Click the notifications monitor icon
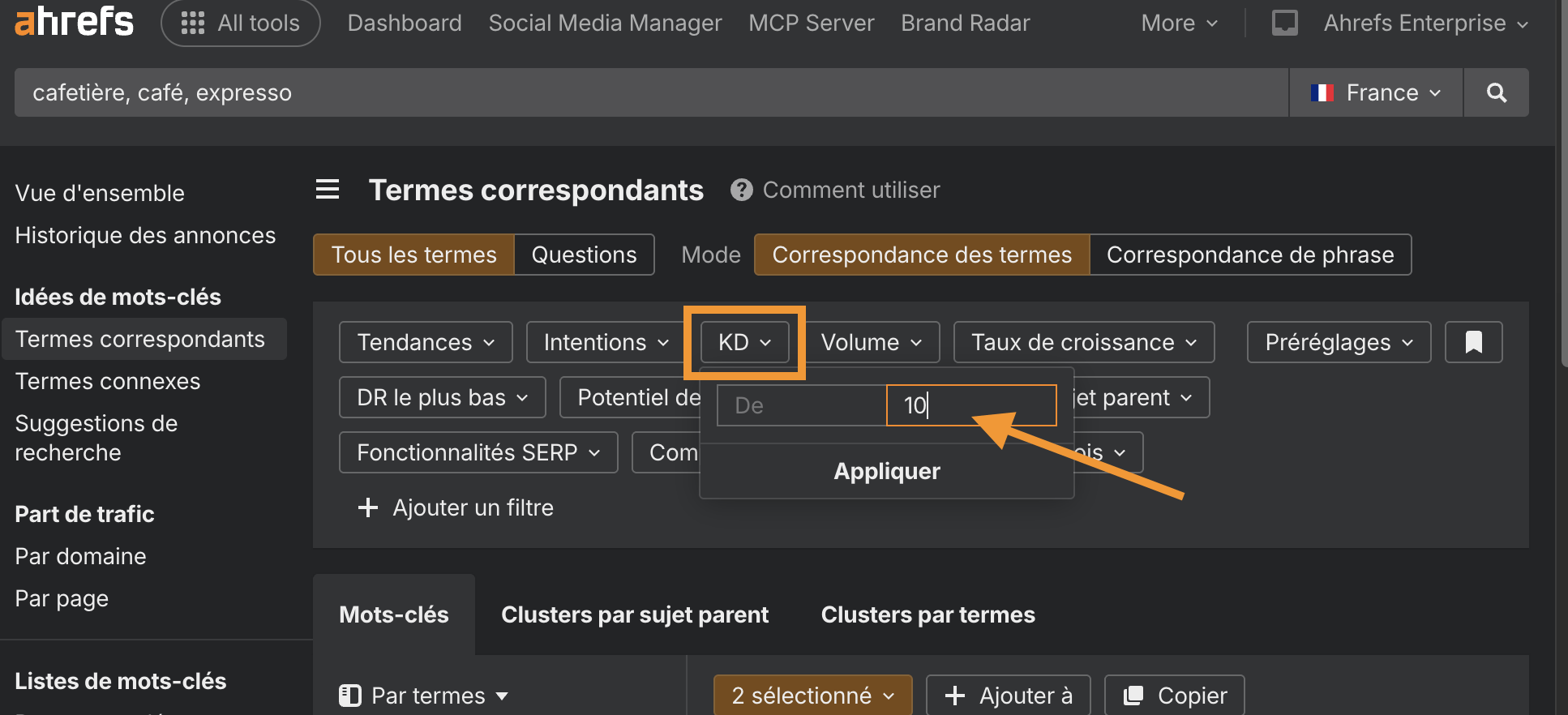1568x715 pixels. click(x=1284, y=23)
